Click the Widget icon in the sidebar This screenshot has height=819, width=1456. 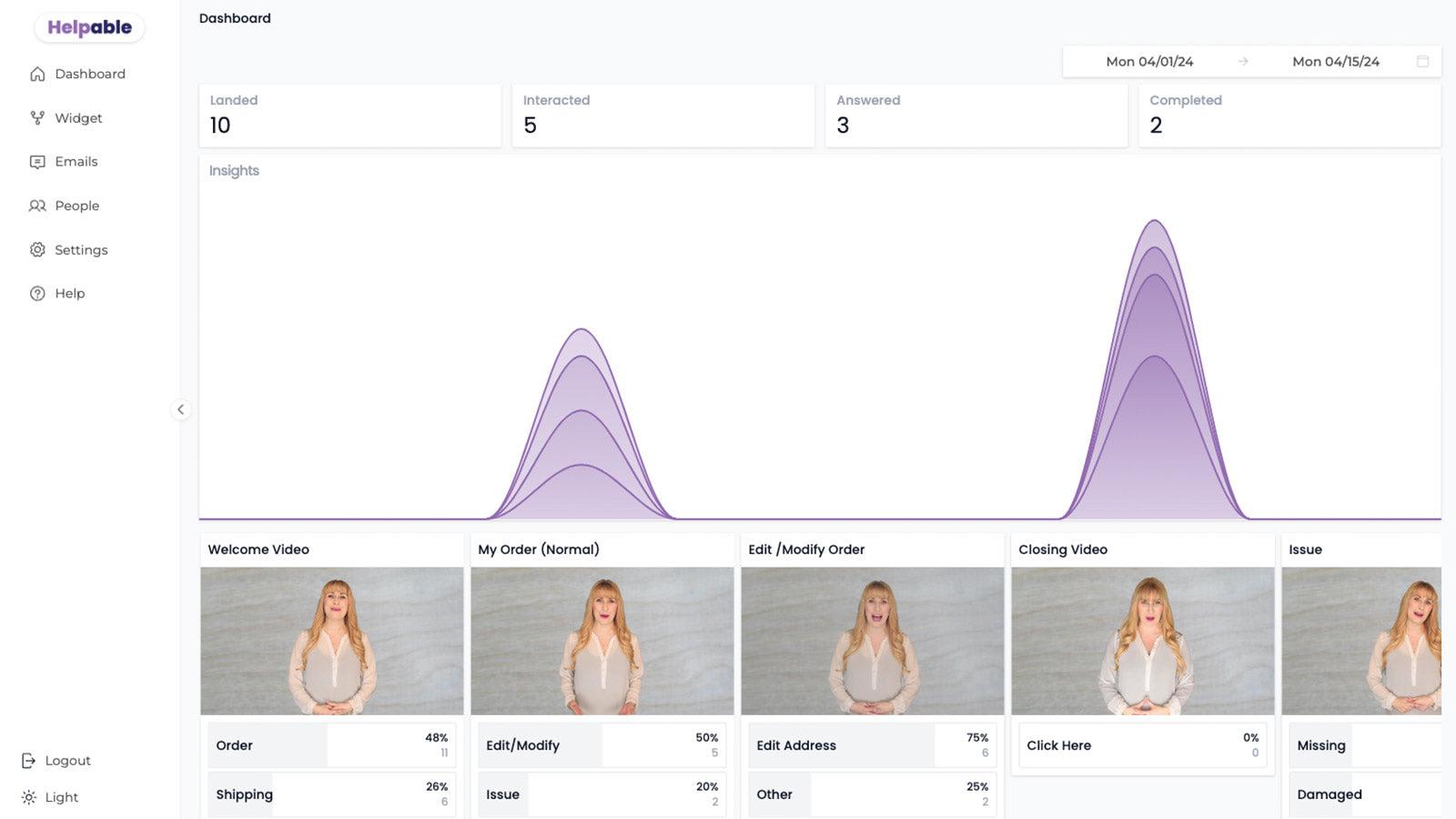tap(36, 117)
